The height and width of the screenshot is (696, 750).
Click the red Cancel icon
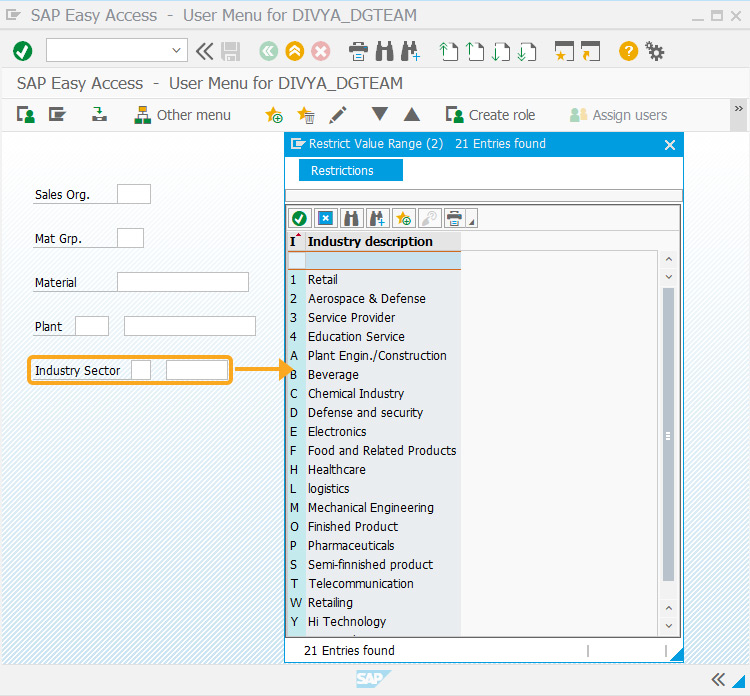click(x=321, y=51)
